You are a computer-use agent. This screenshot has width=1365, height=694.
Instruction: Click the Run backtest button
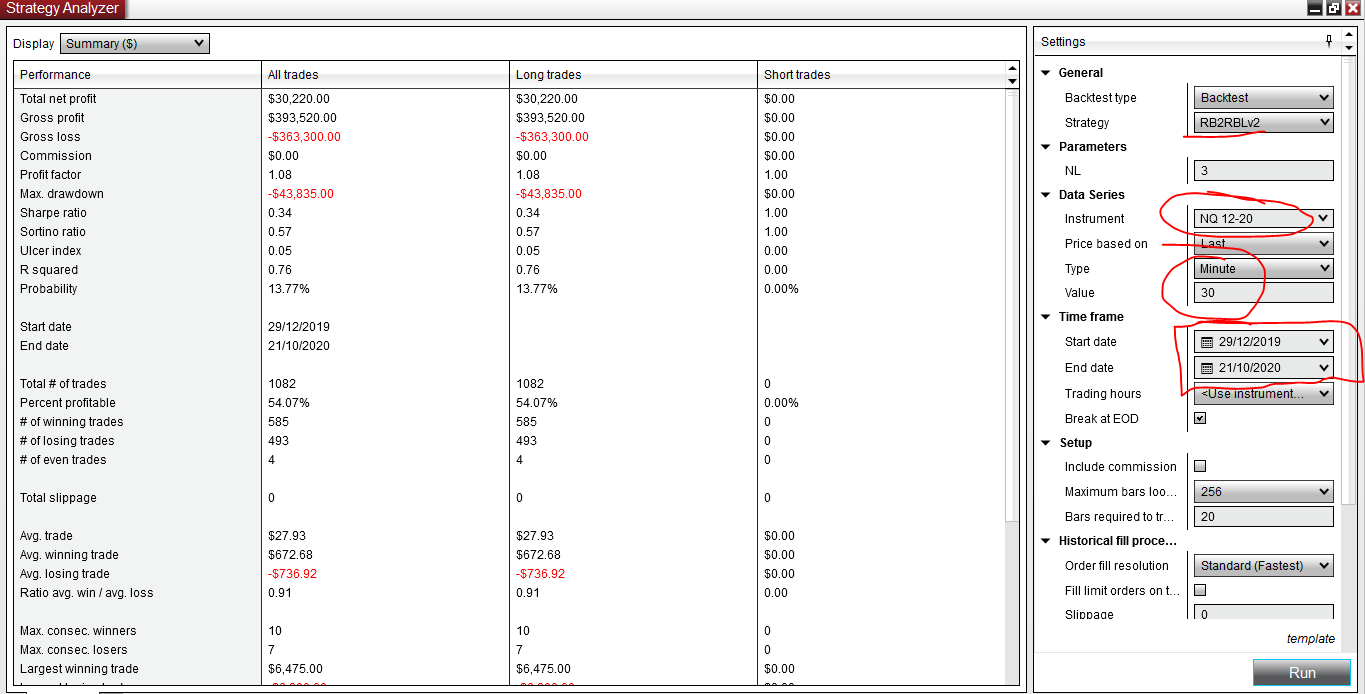tap(1303, 673)
